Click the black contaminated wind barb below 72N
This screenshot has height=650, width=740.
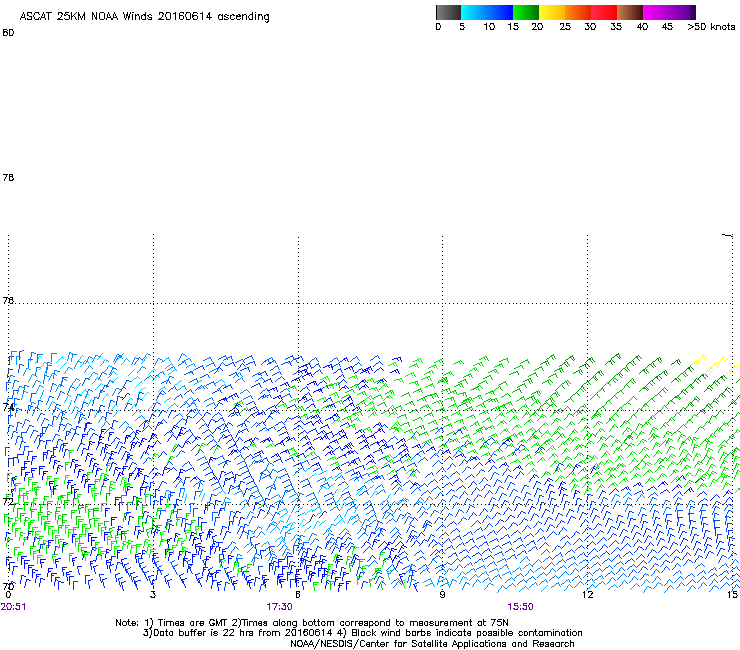pyautogui.click(x=318, y=515)
